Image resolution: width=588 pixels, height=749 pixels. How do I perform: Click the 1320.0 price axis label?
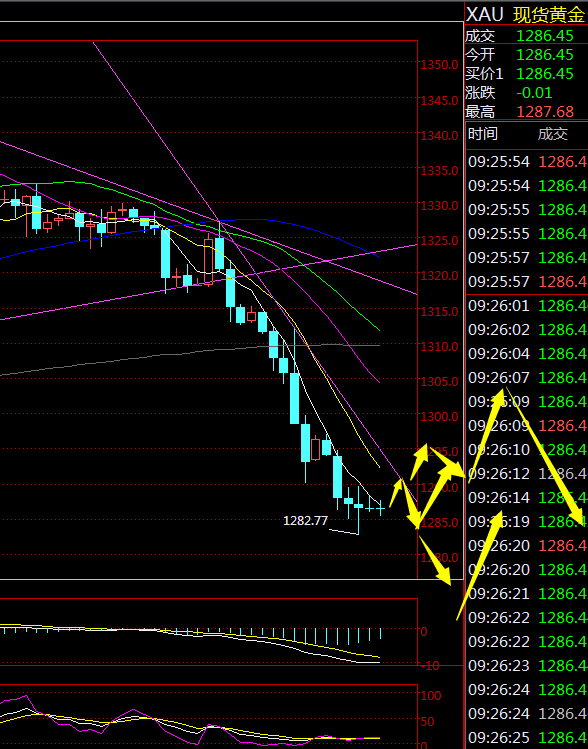point(439,276)
